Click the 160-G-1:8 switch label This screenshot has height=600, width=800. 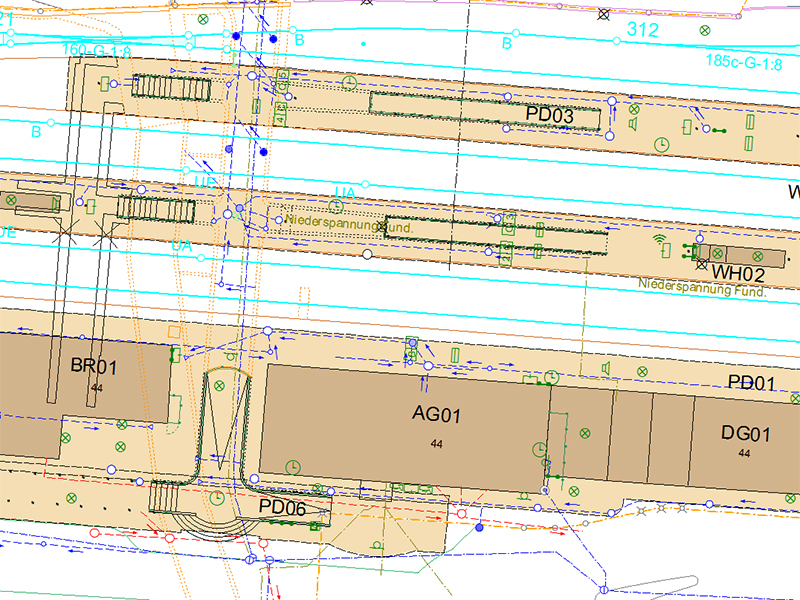coord(96,50)
